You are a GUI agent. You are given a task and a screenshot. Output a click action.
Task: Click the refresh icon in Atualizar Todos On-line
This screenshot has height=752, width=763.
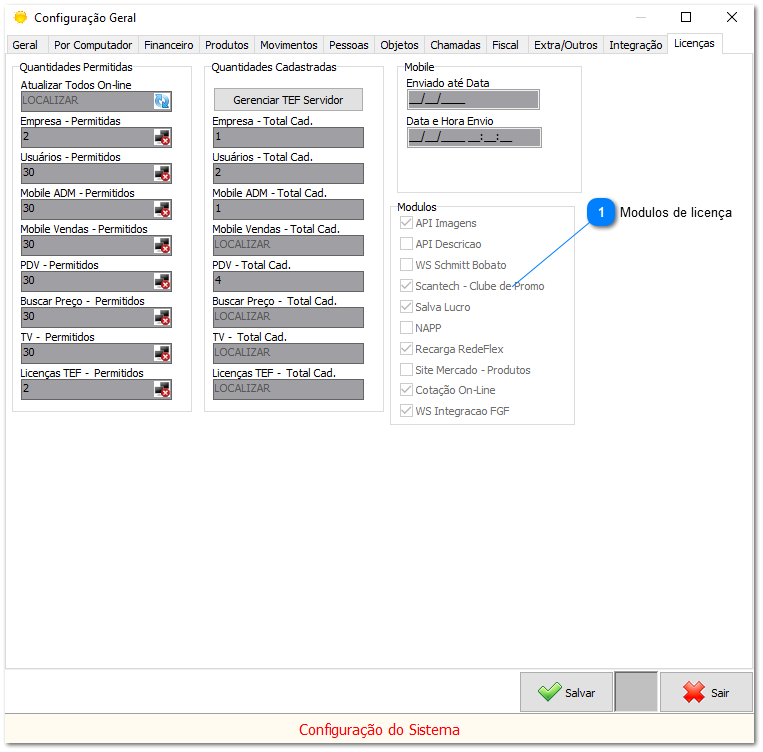[x=162, y=101]
